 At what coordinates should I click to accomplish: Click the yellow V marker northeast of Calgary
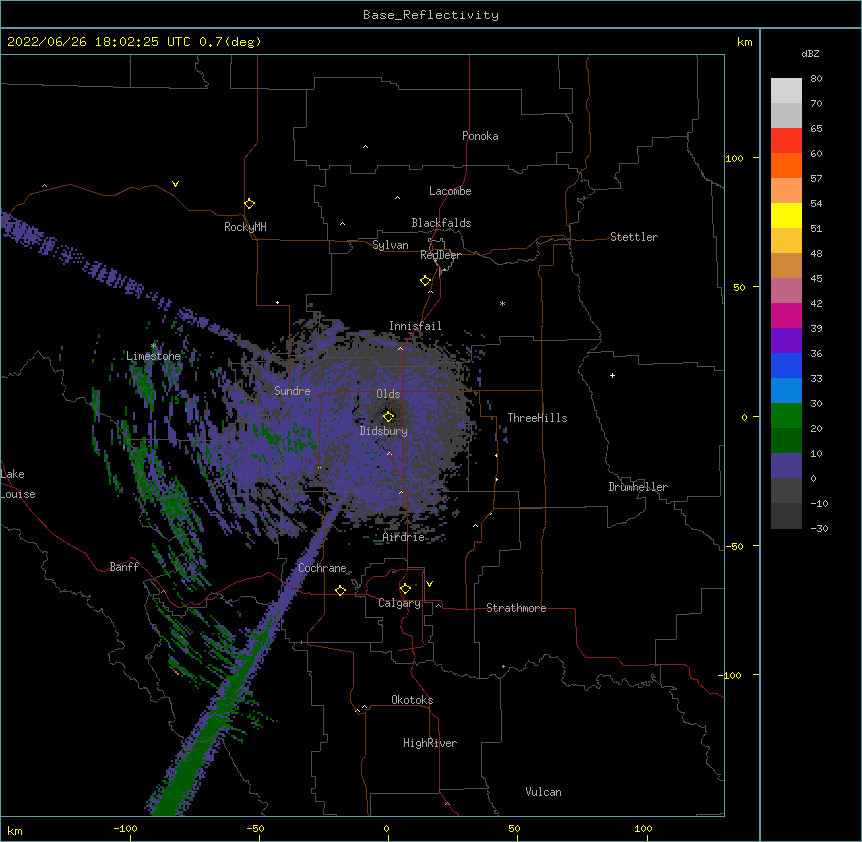(429, 584)
